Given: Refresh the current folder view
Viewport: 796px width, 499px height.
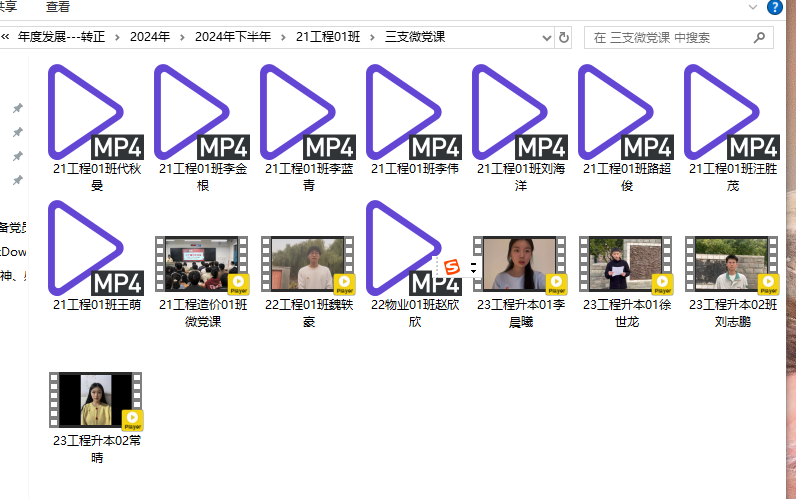Looking at the screenshot, I should click(x=564, y=37).
